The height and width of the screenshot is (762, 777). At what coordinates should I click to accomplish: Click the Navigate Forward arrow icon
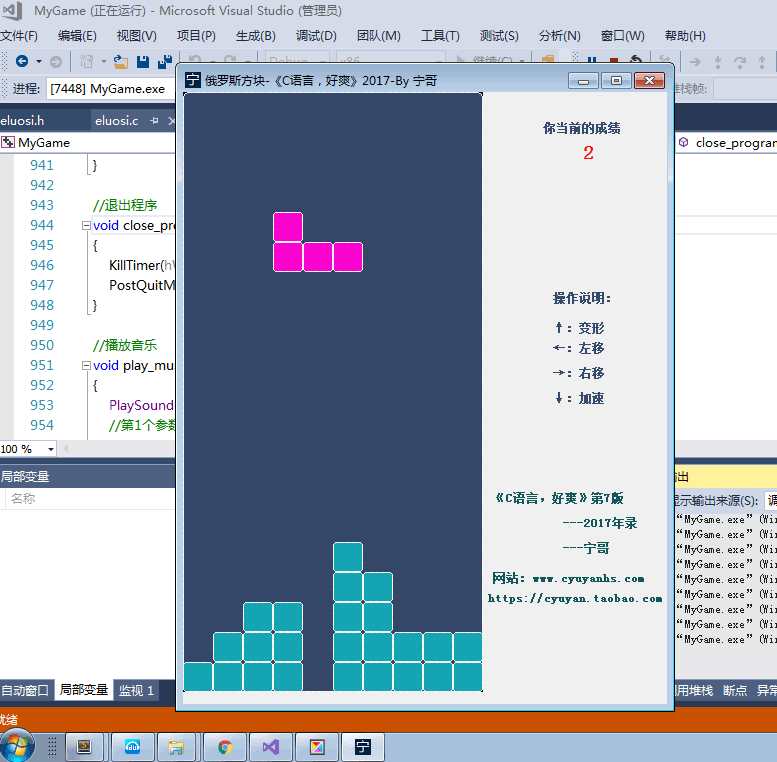coord(56,61)
